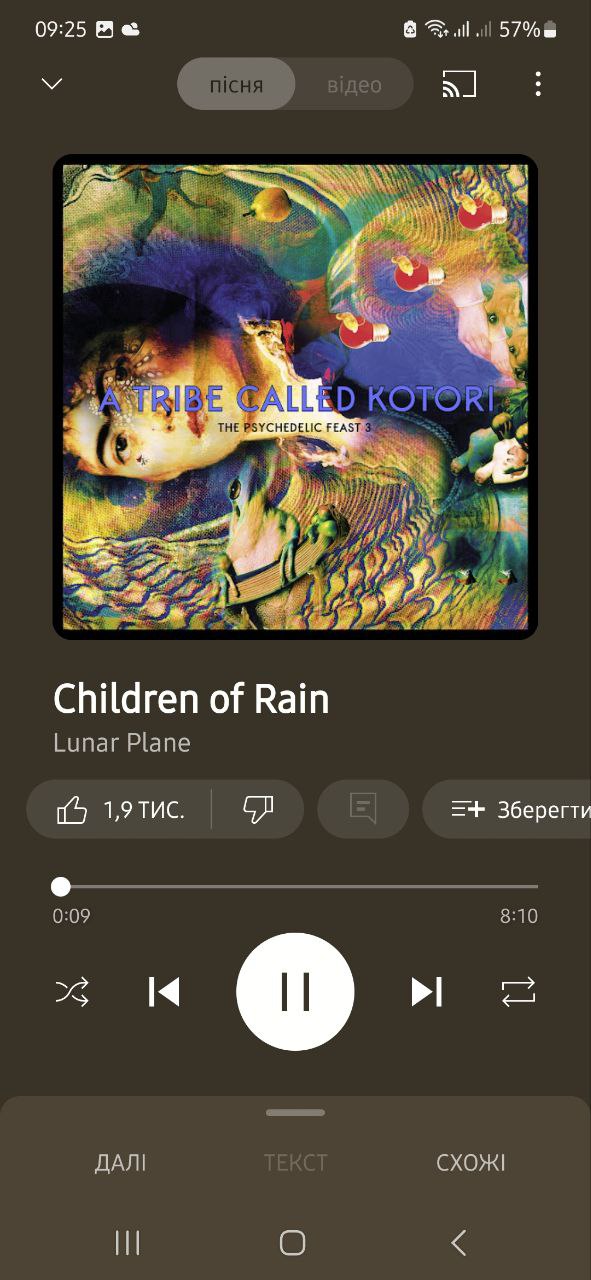
Task: Open the Cast to device icon
Action: pos(459,84)
